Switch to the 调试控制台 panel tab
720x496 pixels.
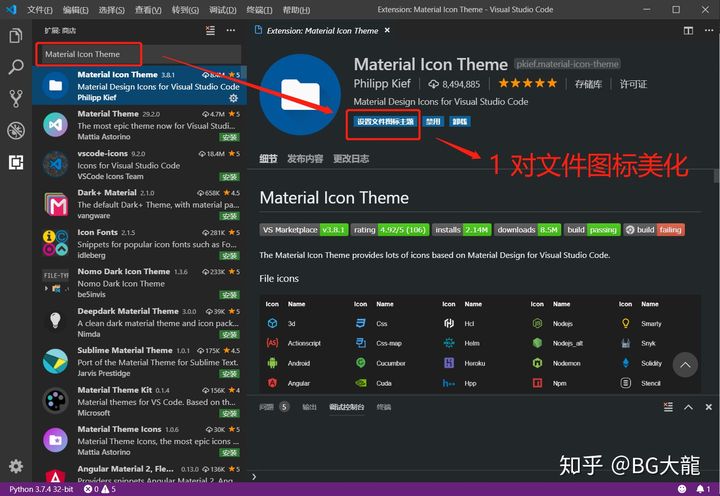click(x=347, y=407)
